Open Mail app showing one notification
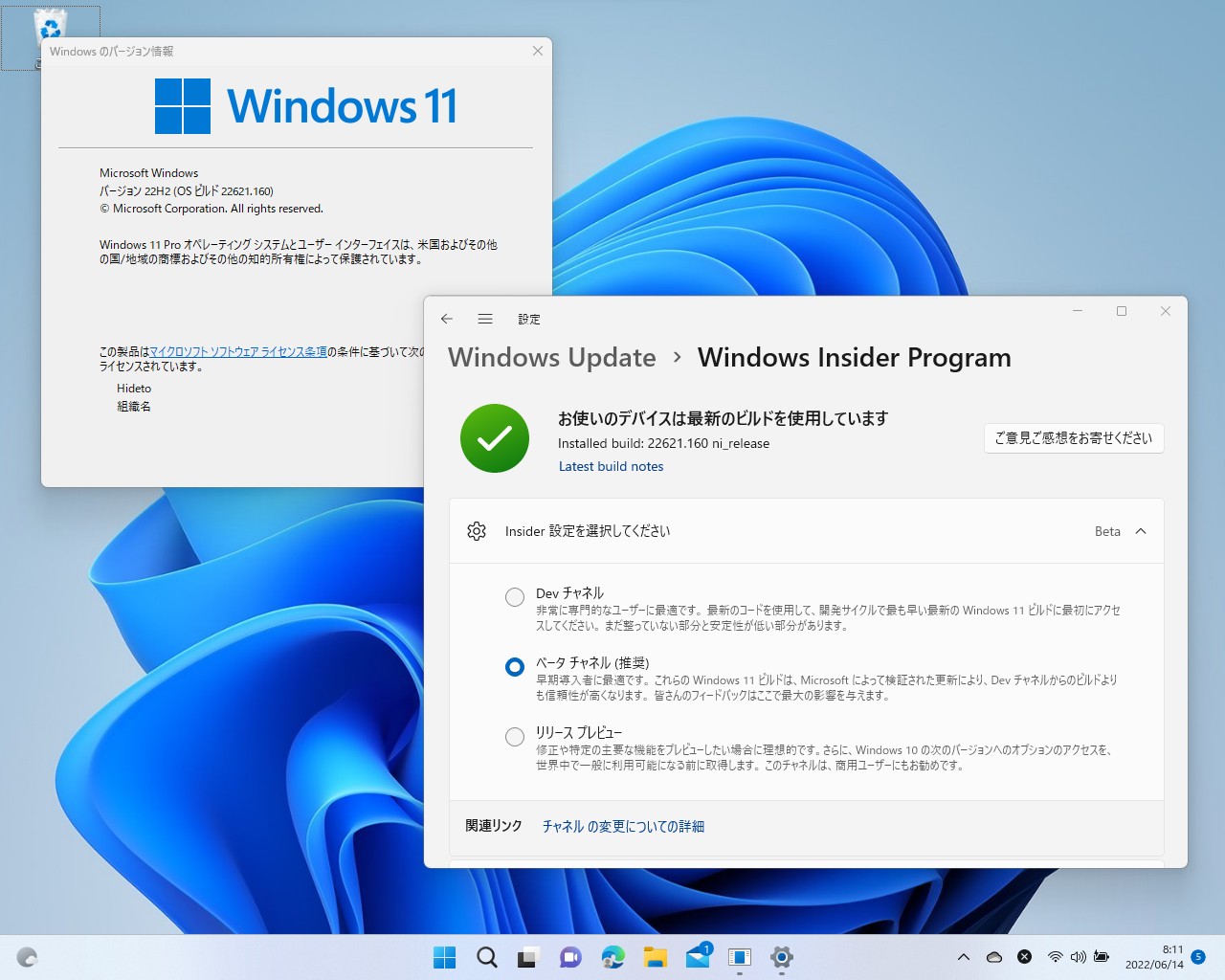The height and width of the screenshot is (980, 1225). click(698, 957)
